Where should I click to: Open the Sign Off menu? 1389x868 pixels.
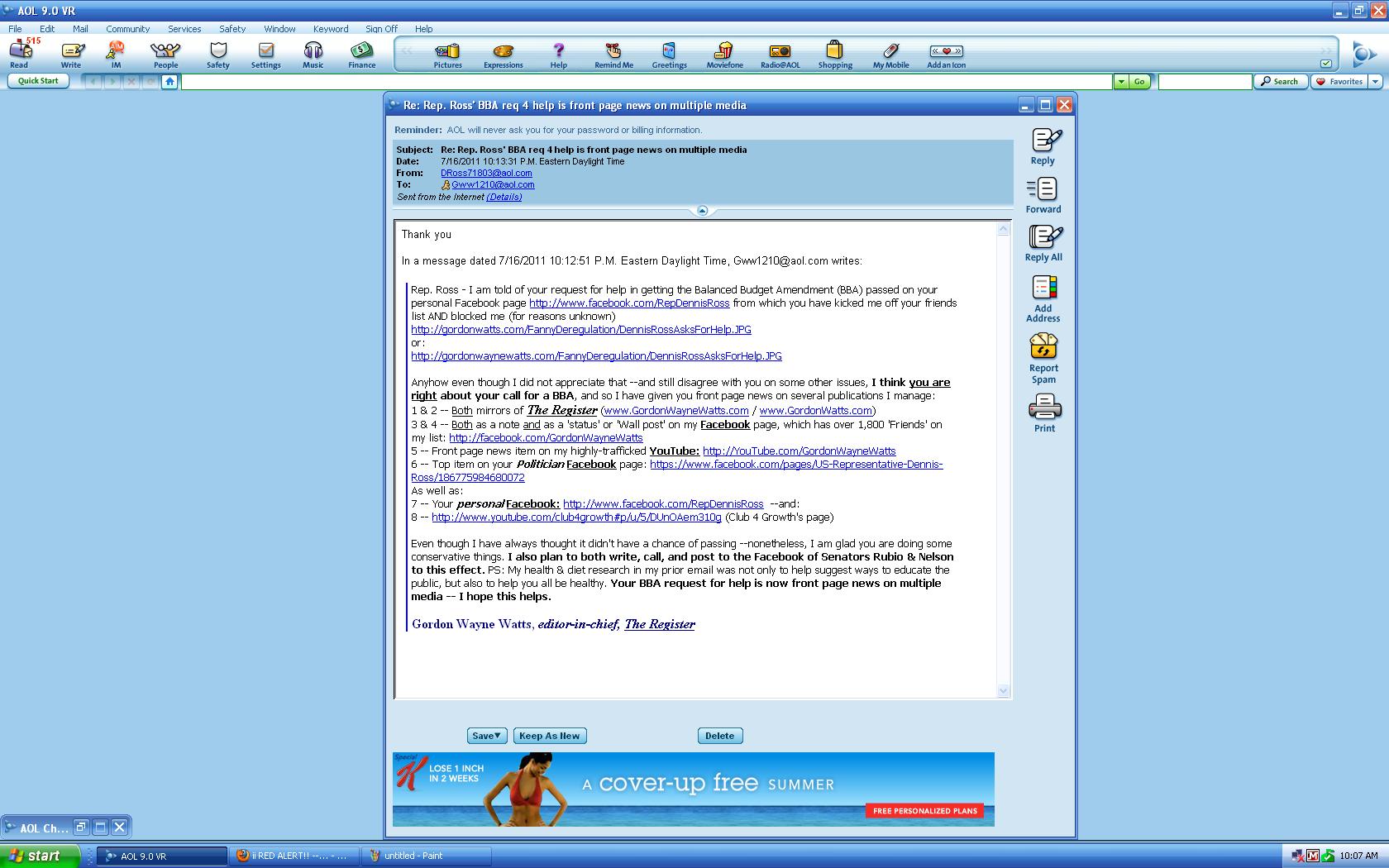point(382,29)
